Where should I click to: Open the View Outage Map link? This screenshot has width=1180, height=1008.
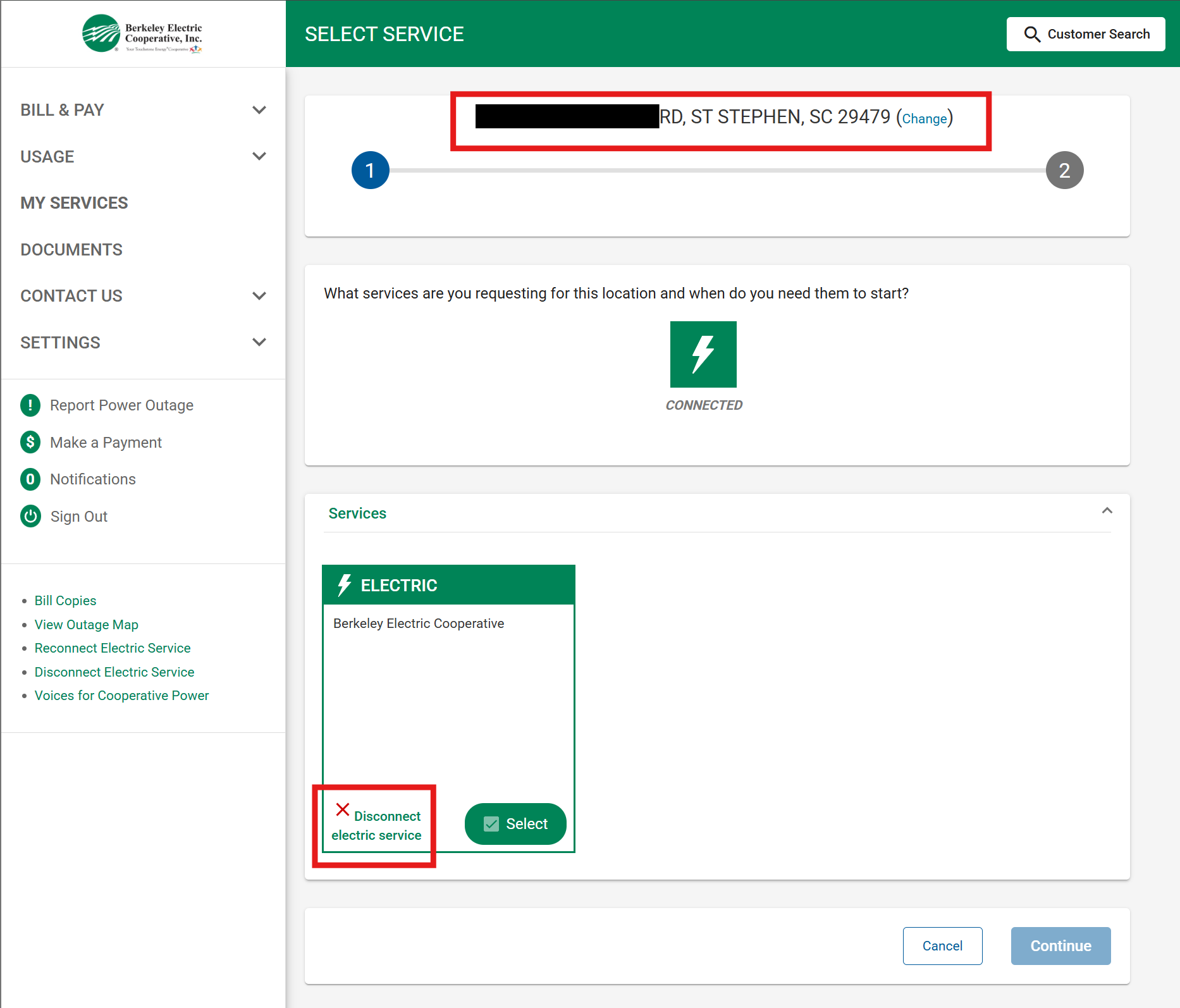87,625
